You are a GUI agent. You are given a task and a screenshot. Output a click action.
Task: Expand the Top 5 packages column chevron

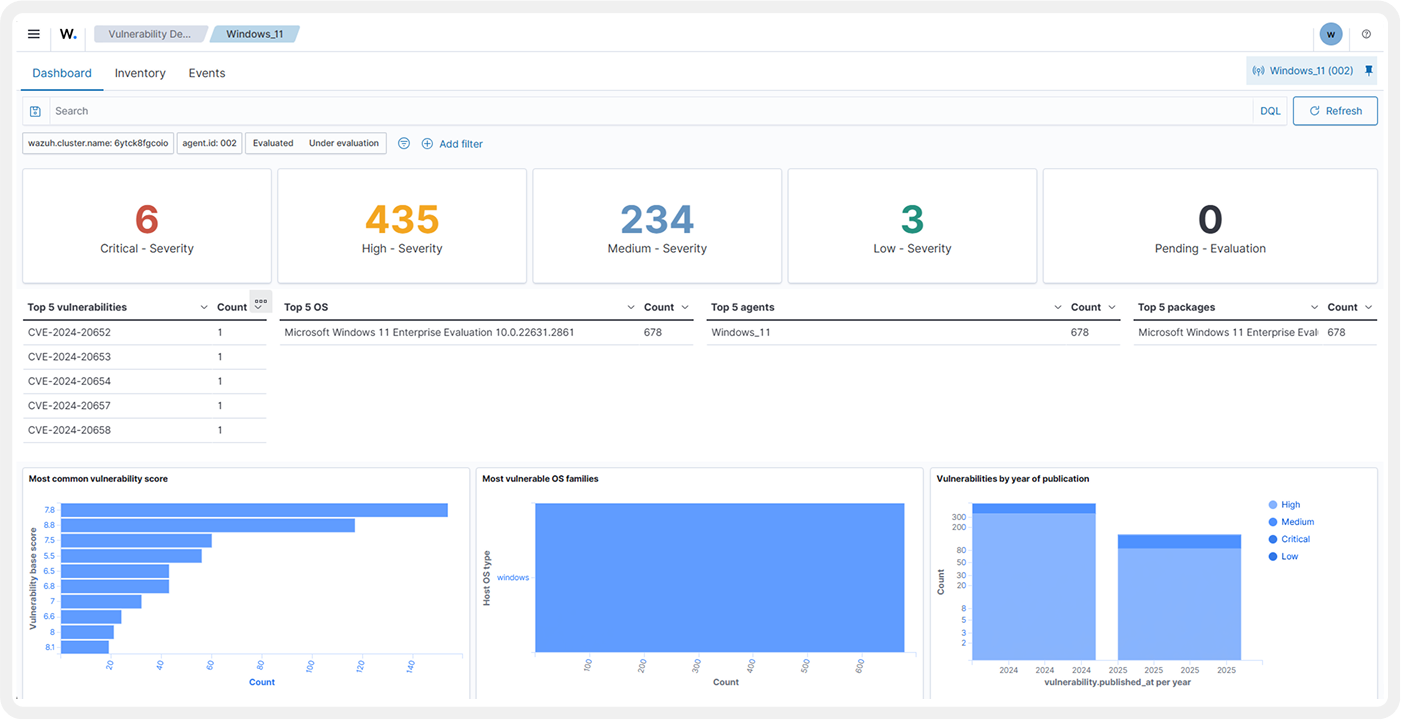click(x=1315, y=307)
